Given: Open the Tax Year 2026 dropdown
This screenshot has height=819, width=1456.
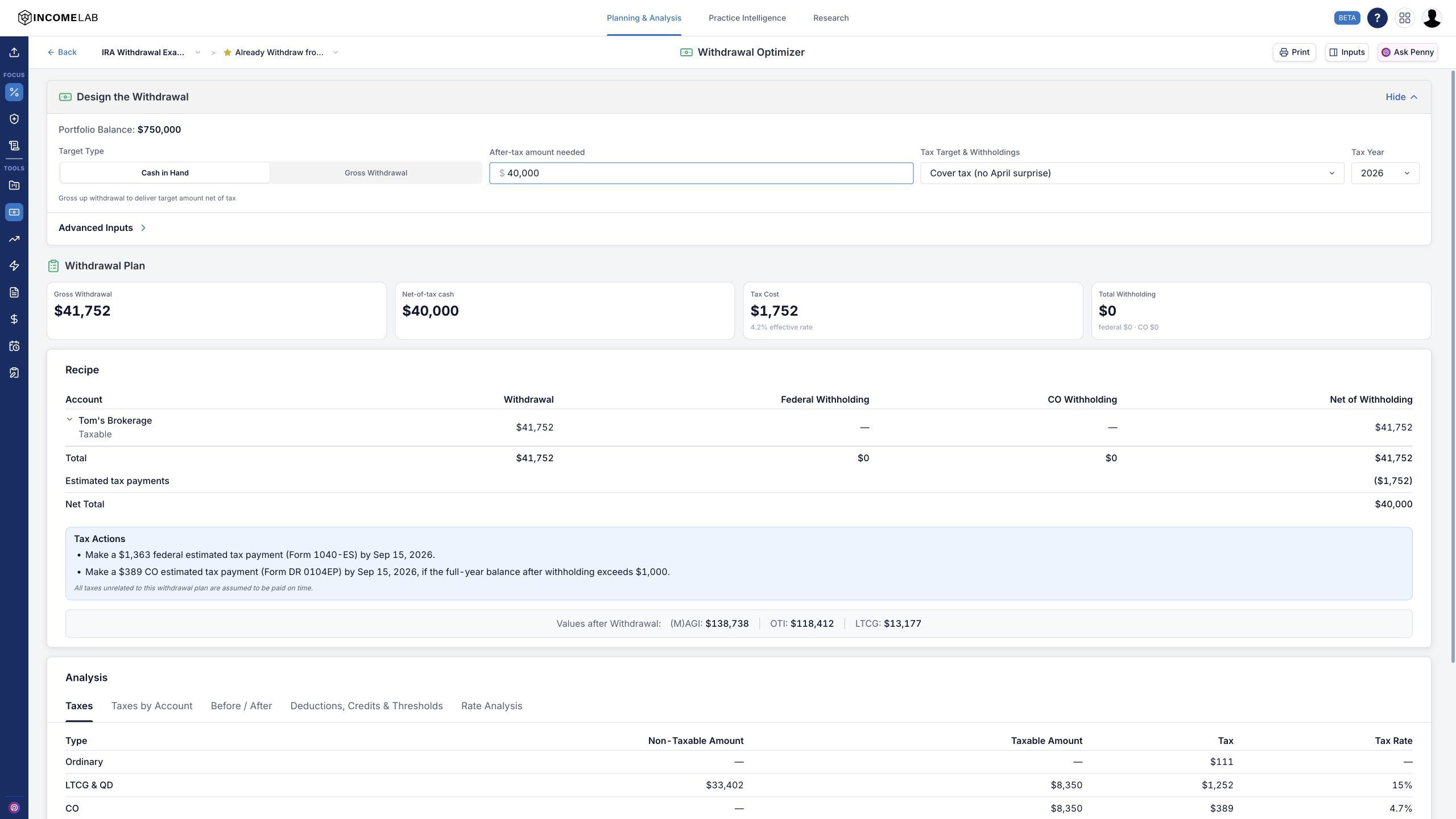Looking at the screenshot, I should 1385,173.
